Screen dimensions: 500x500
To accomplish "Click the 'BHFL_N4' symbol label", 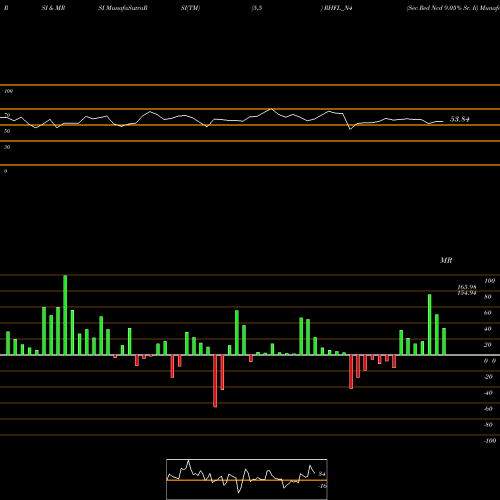I will pyautogui.click(x=338, y=8).
